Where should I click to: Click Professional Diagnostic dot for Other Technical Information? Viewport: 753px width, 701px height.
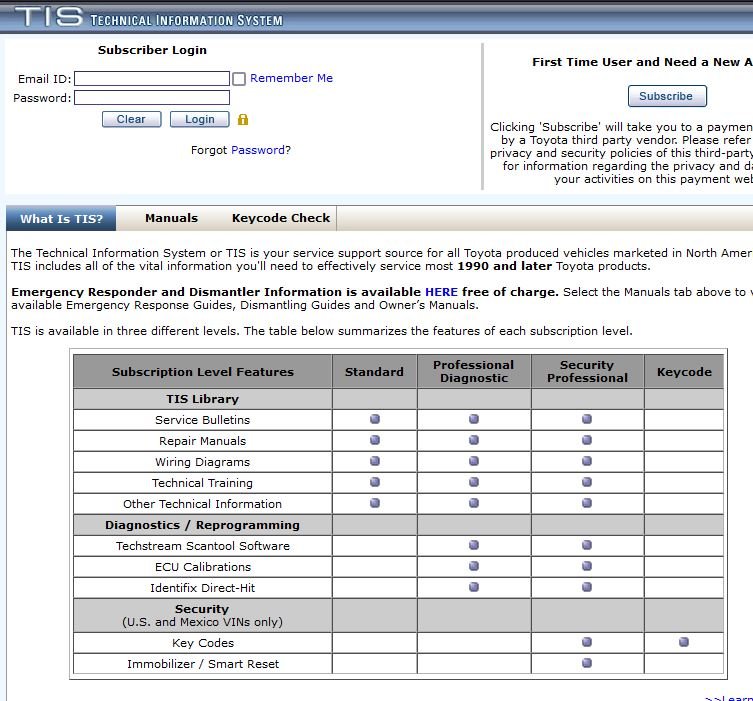tap(474, 503)
